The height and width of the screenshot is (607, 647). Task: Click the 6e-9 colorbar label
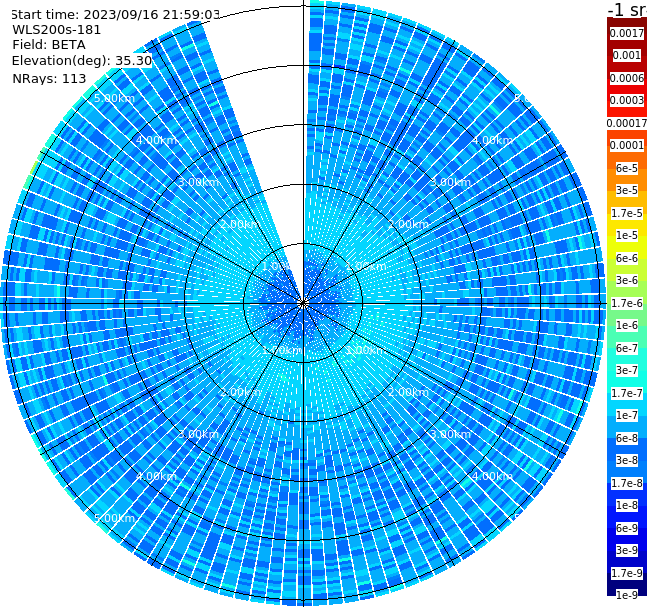click(627, 528)
